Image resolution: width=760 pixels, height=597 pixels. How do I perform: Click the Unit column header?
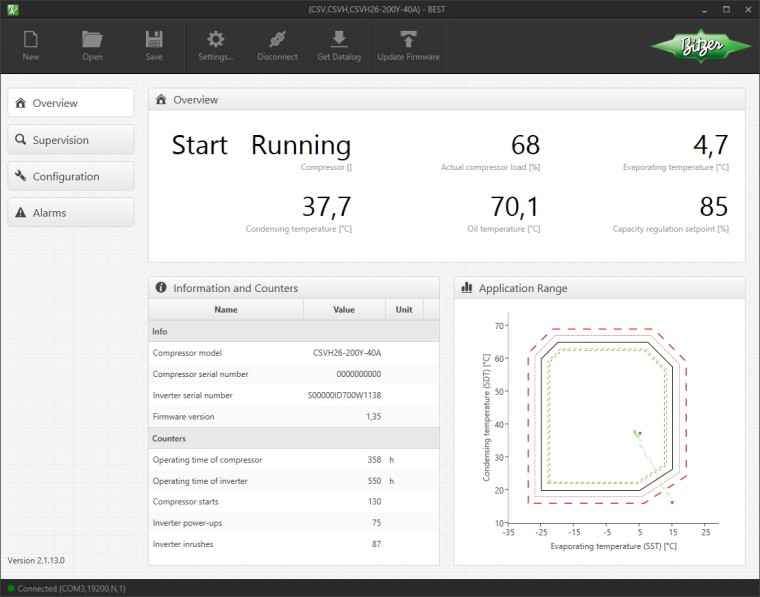[404, 310]
